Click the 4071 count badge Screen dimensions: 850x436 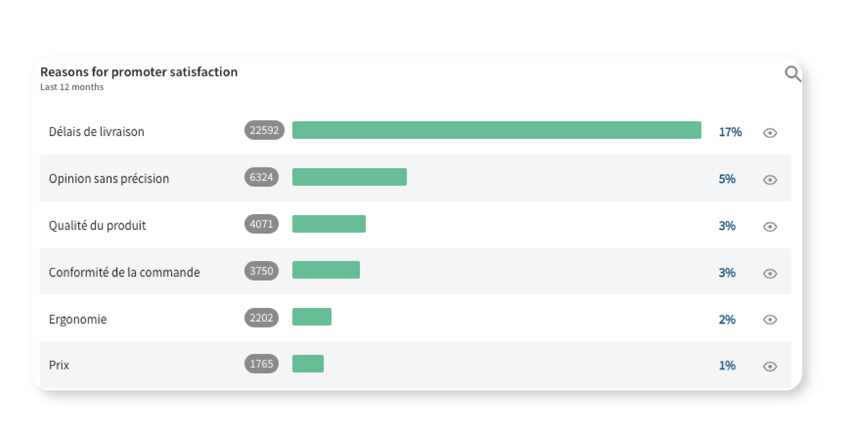tap(261, 224)
